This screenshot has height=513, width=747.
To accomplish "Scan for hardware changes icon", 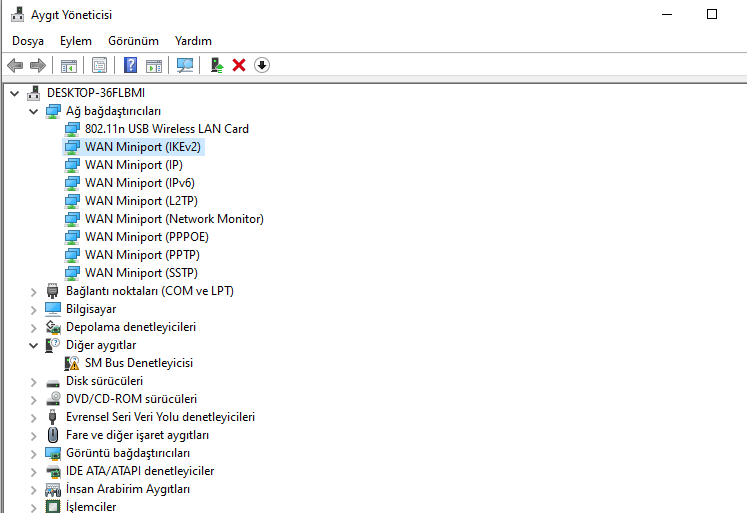I will [185, 65].
